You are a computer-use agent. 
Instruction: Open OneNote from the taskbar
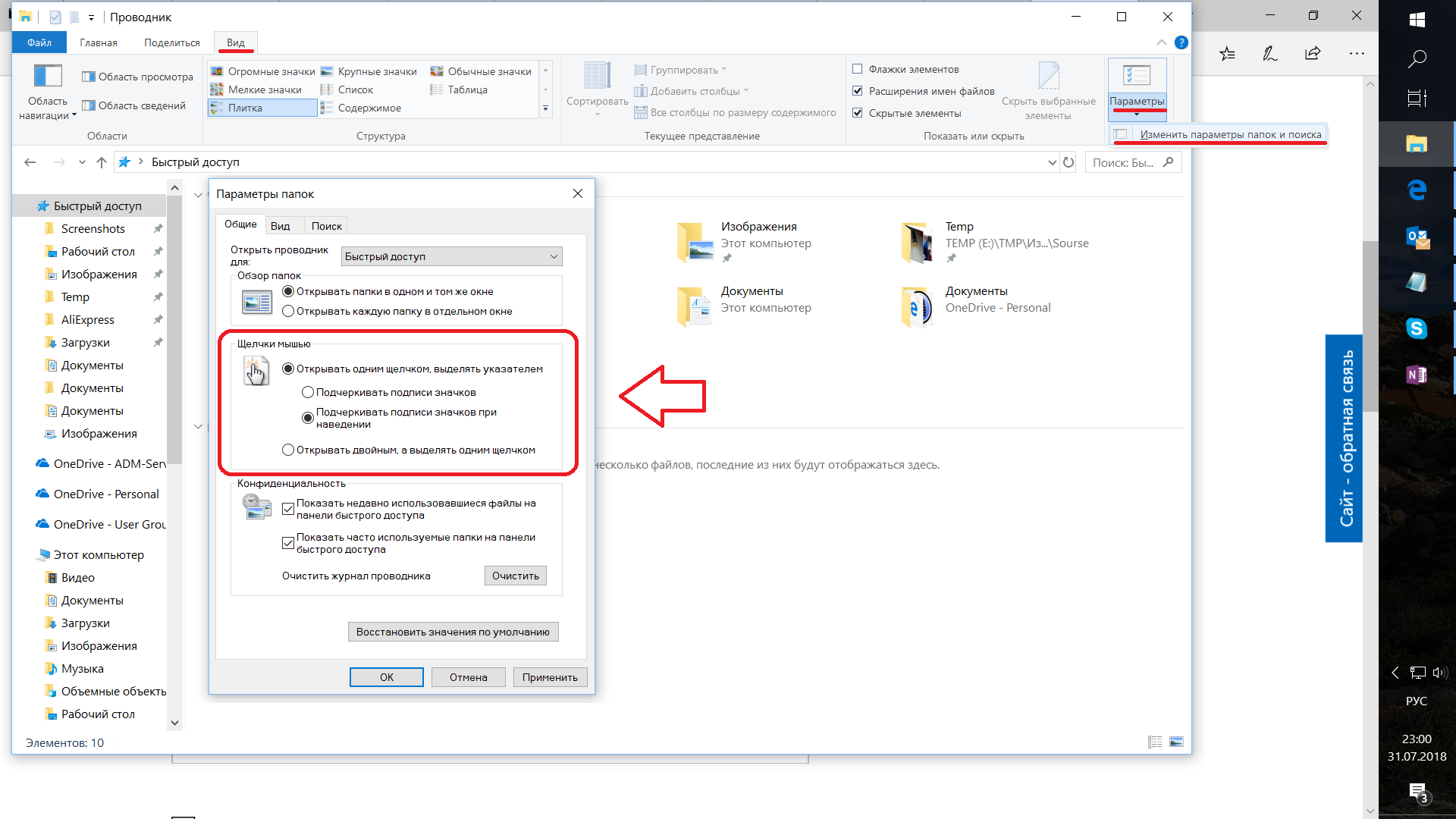click(x=1417, y=375)
